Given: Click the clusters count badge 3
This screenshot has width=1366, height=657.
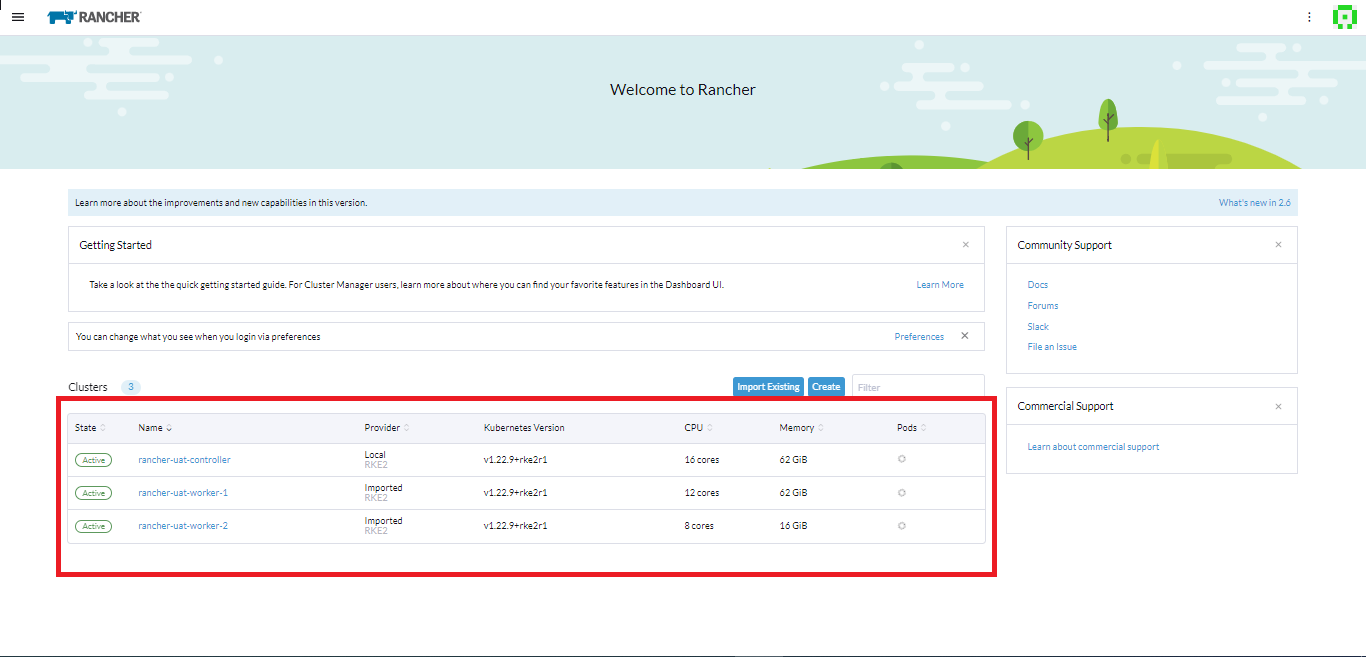Looking at the screenshot, I should 132,387.
